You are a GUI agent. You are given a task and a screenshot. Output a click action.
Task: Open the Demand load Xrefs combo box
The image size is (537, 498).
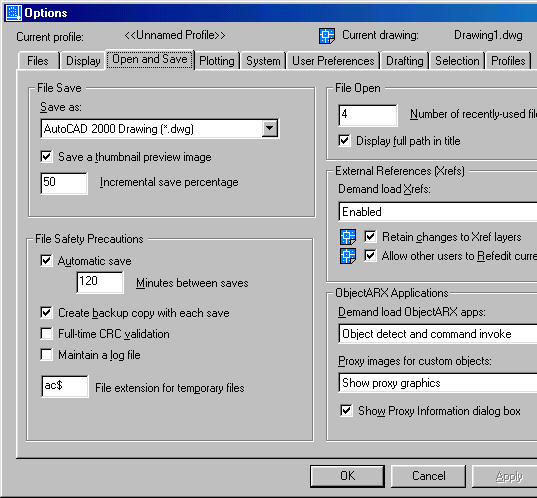[438, 212]
